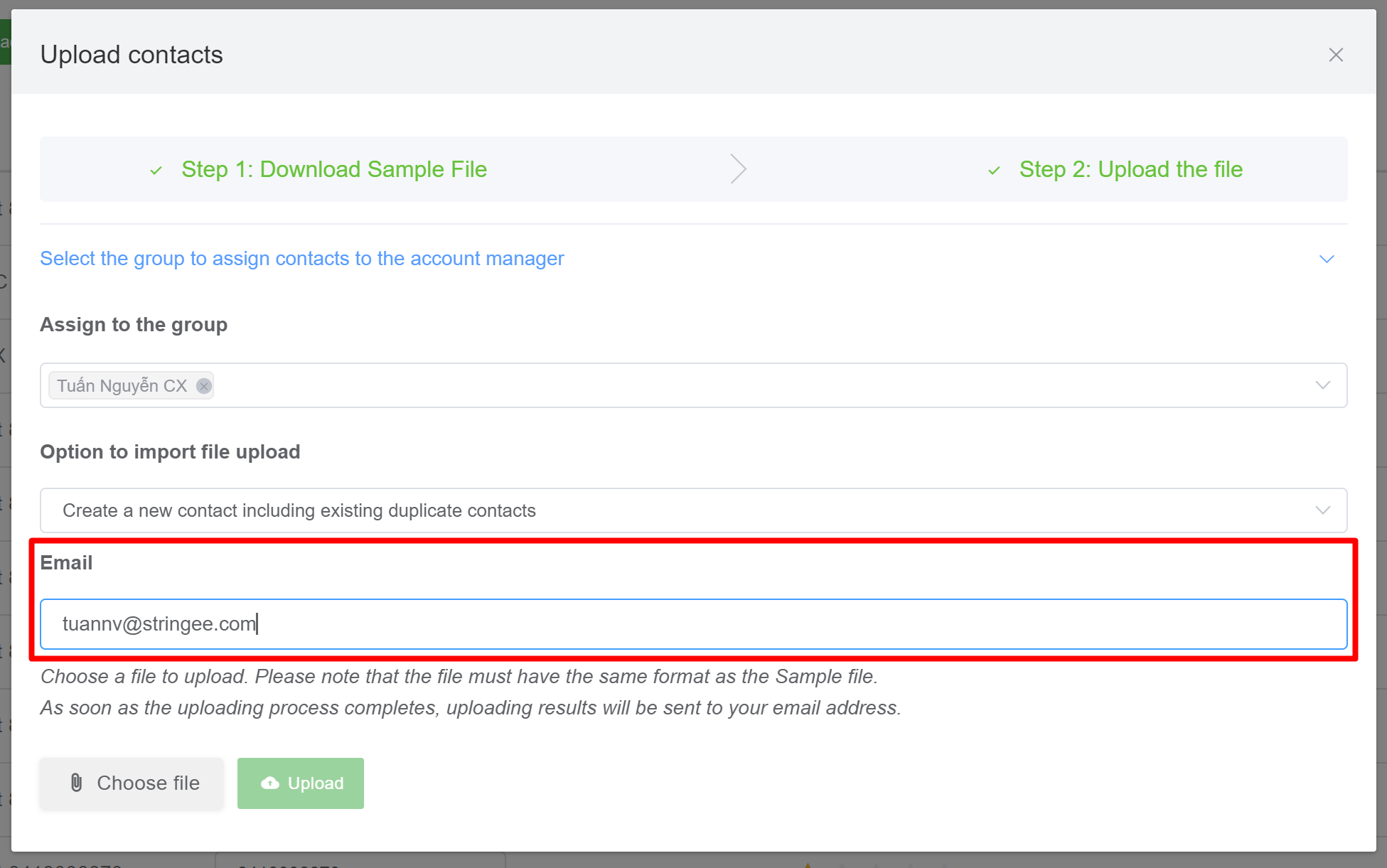Close the Upload contacts dialog
This screenshot has width=1387, height=868.
[x=1335, y=55]
